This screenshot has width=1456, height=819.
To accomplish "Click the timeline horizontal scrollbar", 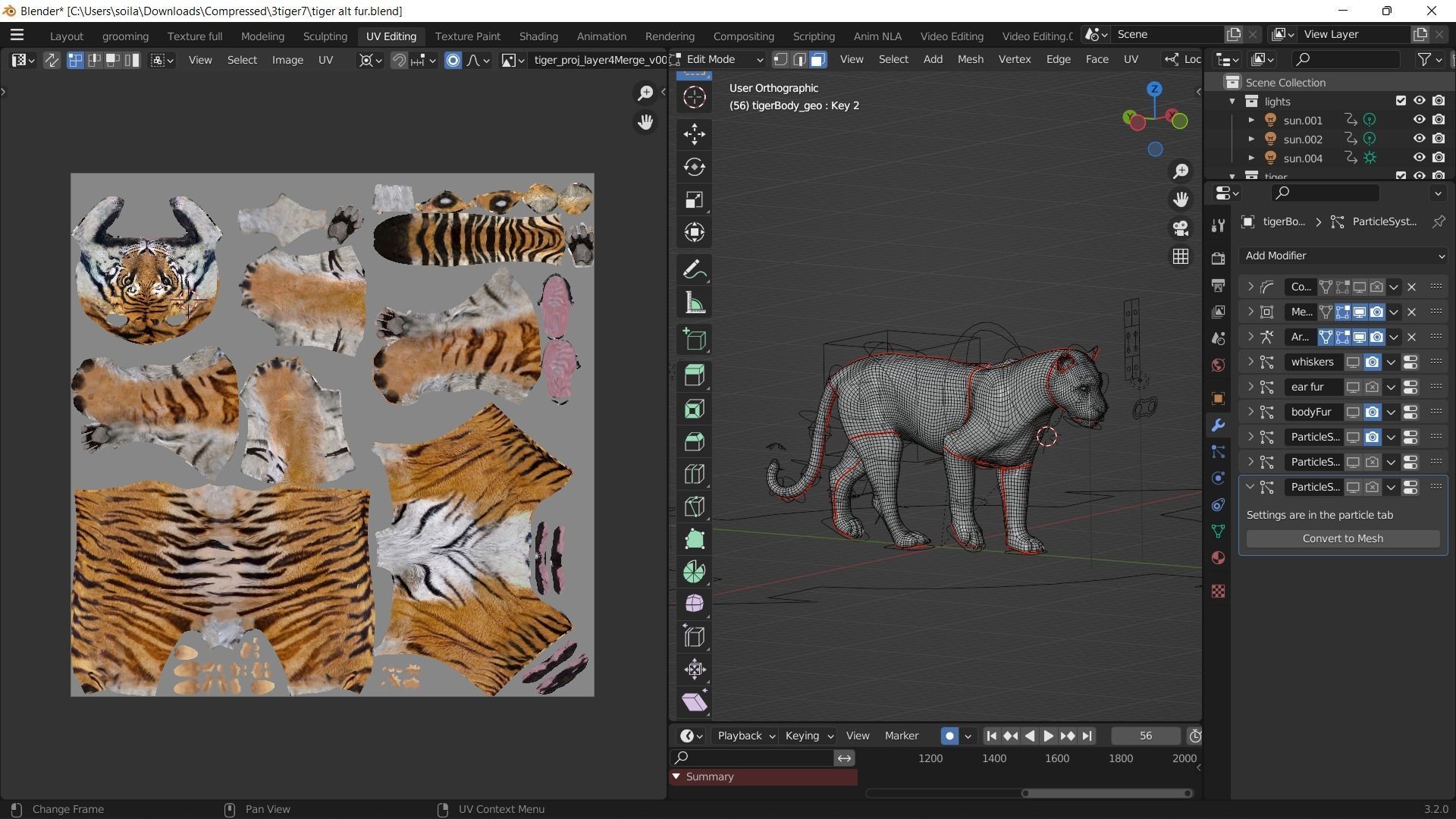I will click(1106, 793).
